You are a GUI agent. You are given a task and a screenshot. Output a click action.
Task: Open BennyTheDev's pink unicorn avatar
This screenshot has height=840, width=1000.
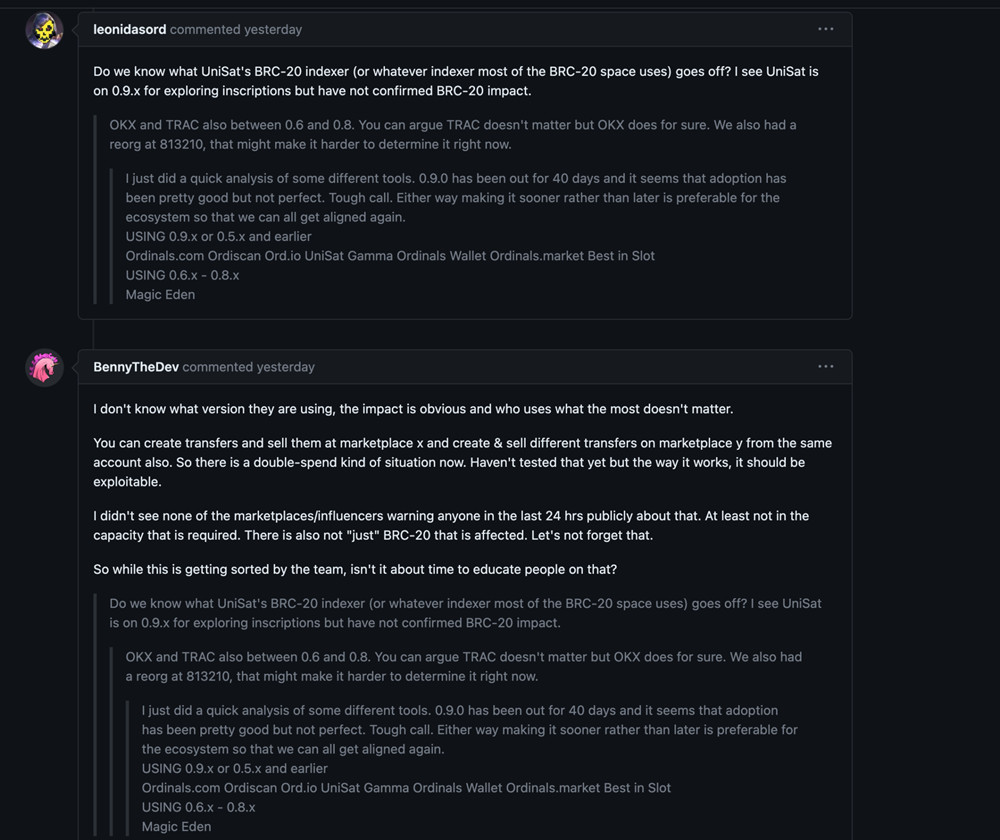pos(44,367)
